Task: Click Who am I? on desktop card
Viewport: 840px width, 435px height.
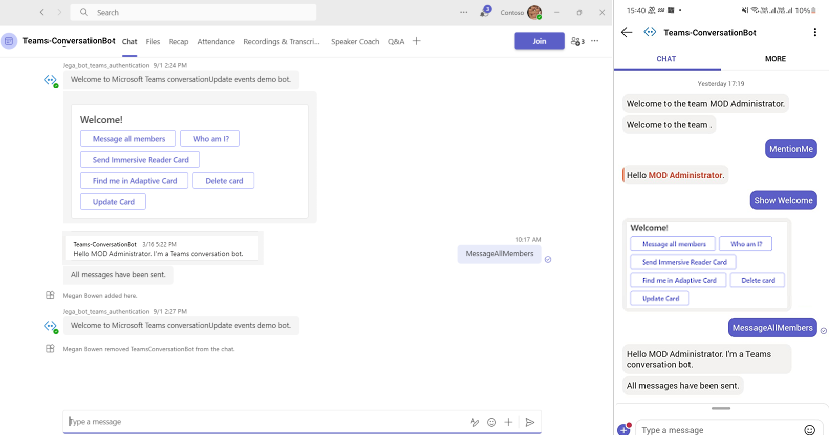Action: [210, 139]
